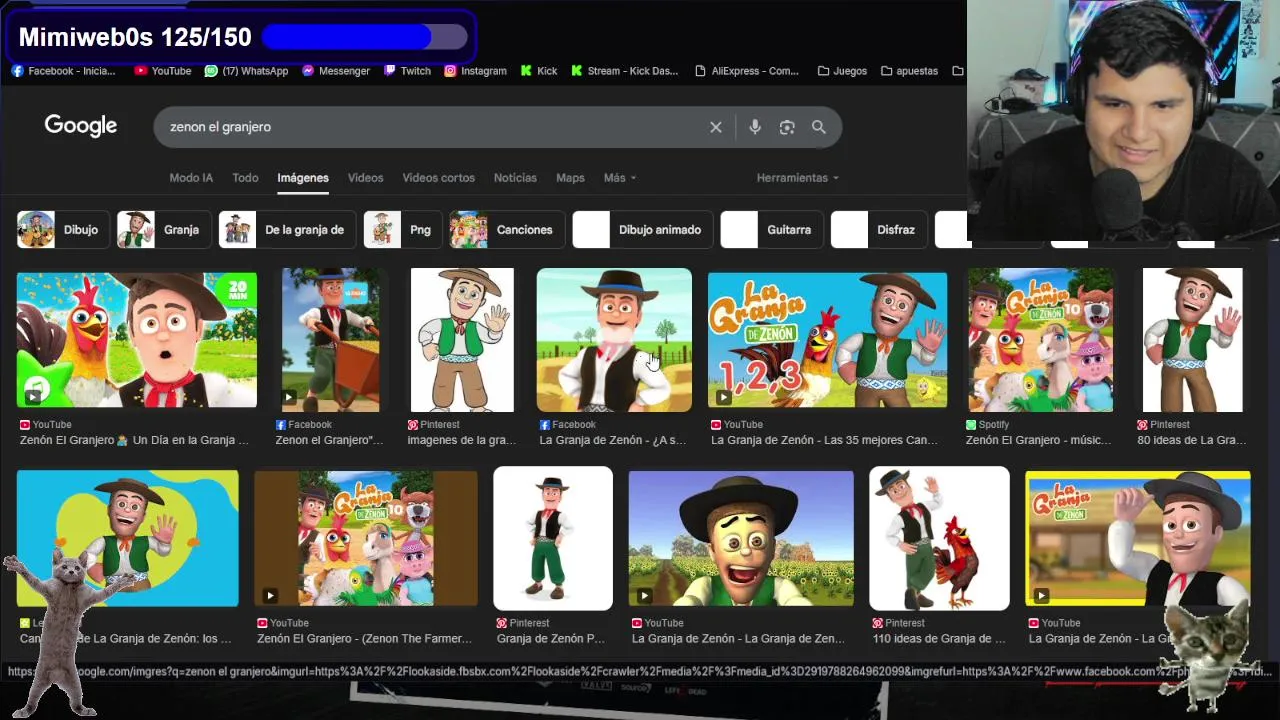Open the Twitch bookmark
This screenshot has width=1280, height=720.
[x=407, y=71]
